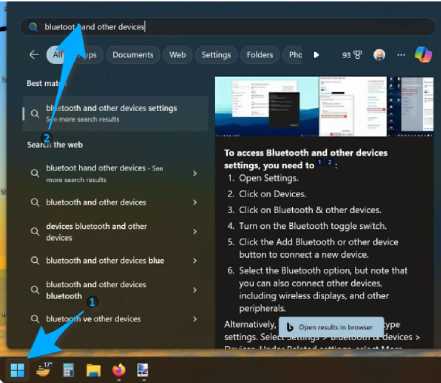Switch to the Settings filter tab
This screenshot has width=441, height=383.
pos(216,55)
